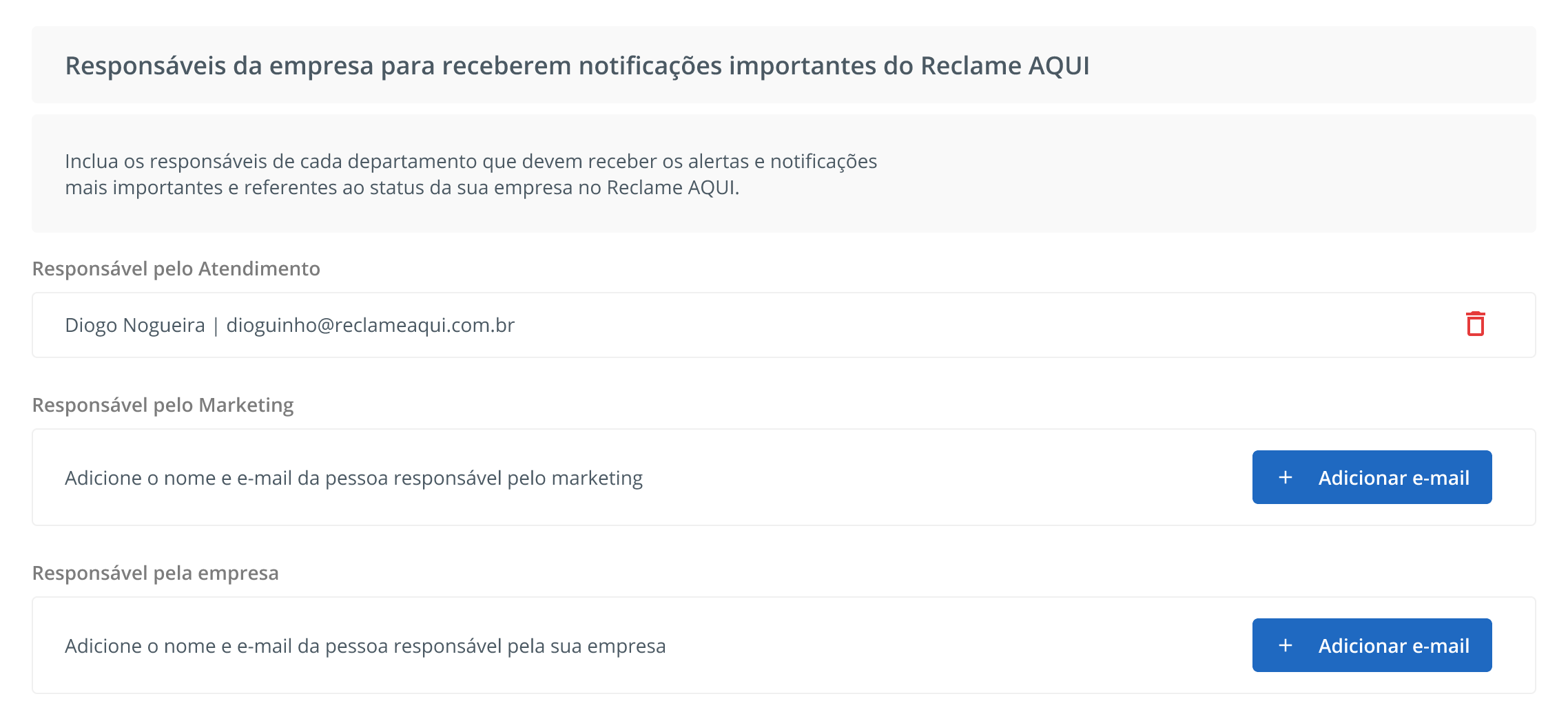Click the second line of the description text

402,187
